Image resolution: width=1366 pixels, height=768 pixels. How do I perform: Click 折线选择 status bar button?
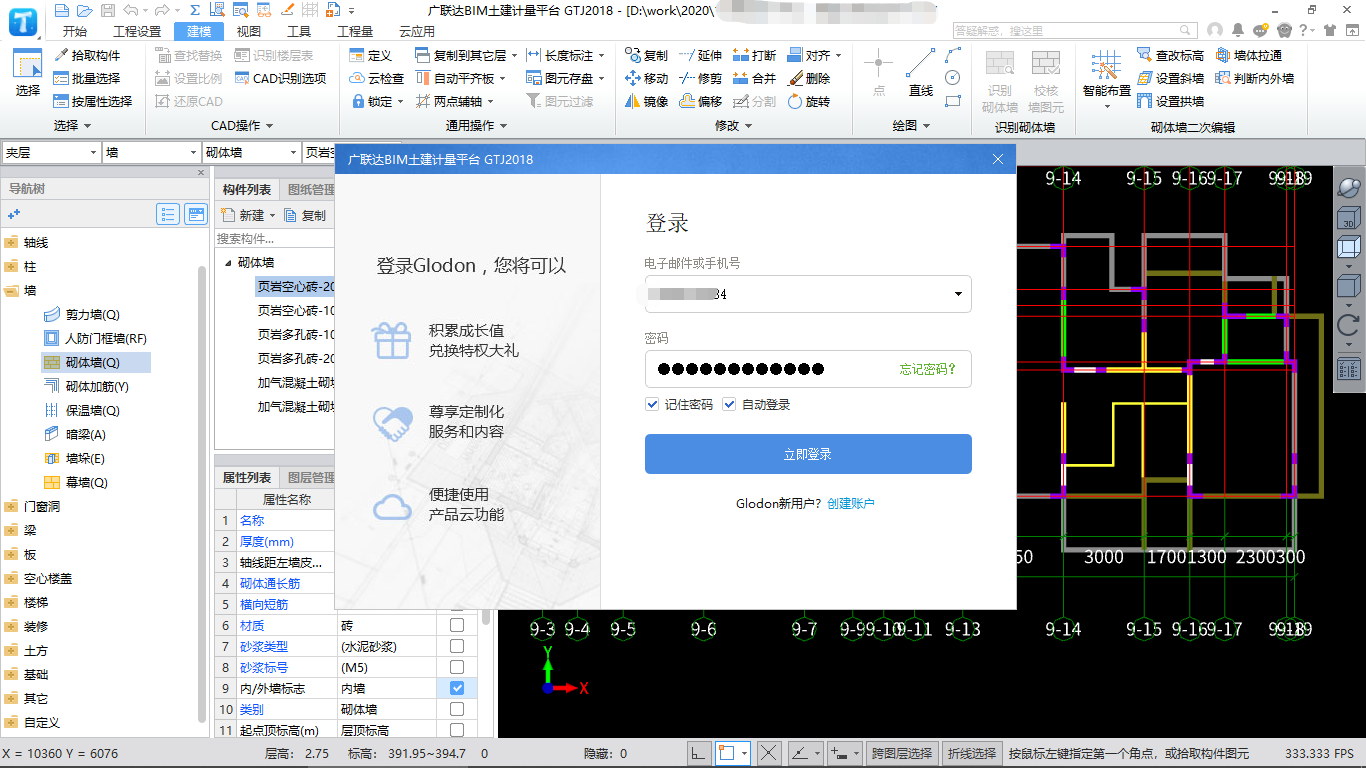(x=973, y=753)
